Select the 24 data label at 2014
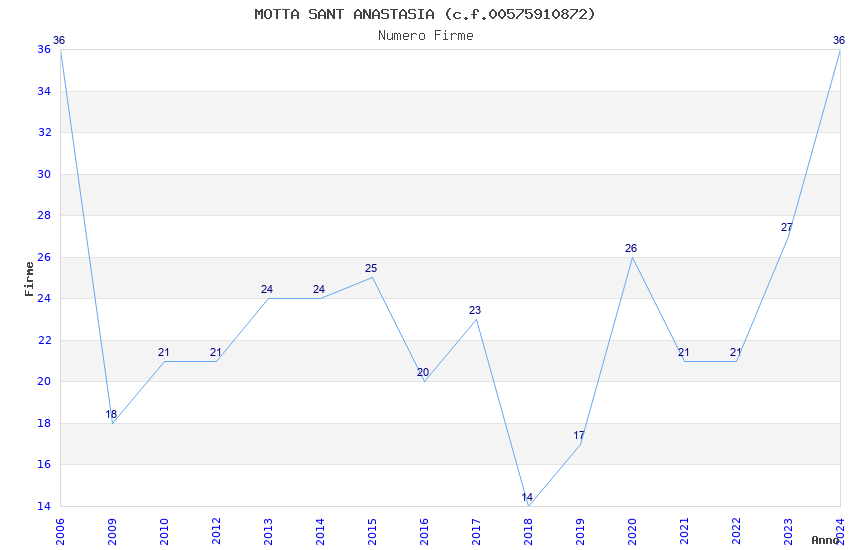The width and height of the screenshot is (850, 550). point(318,289)
